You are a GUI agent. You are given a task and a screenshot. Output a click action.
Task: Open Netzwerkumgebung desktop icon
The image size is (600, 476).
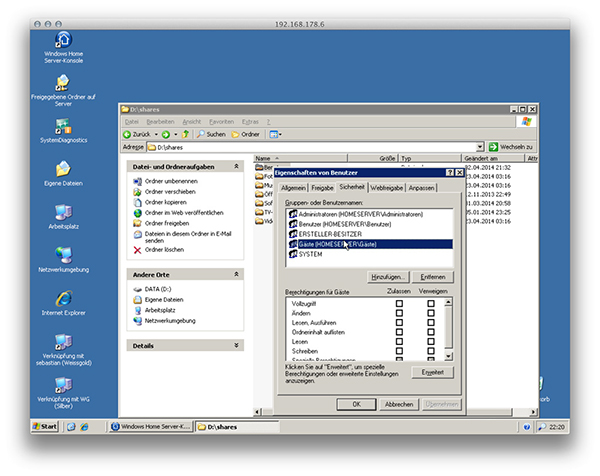pyautogui.click(x=63, y=260)
